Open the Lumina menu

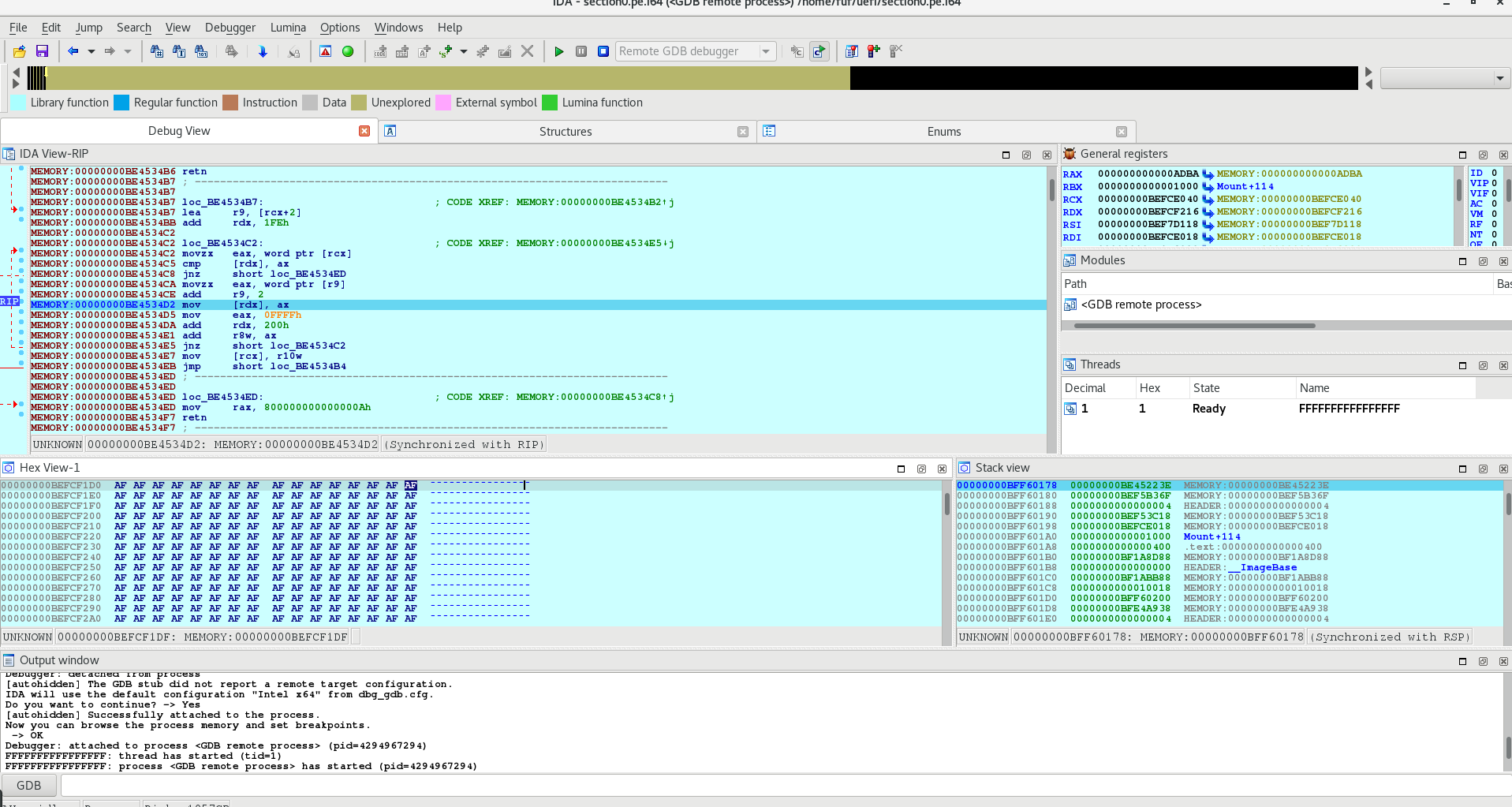(x=288, y=28)
